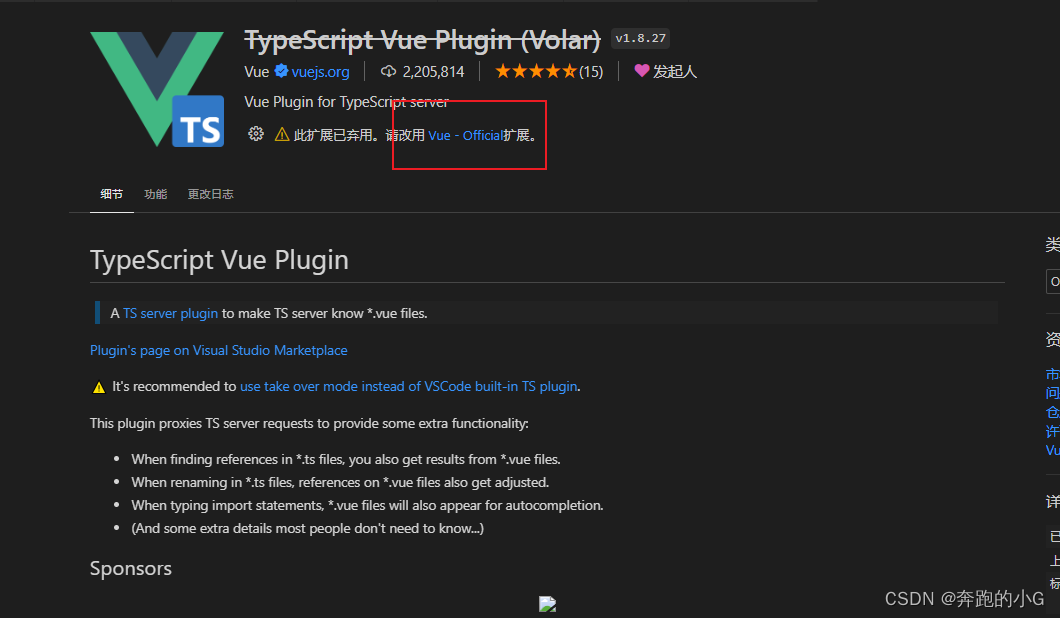This screenshot has width=1060, height=618.
Task: Switch to the 更改日志 changelog tab
Action: tap(210, 194)
